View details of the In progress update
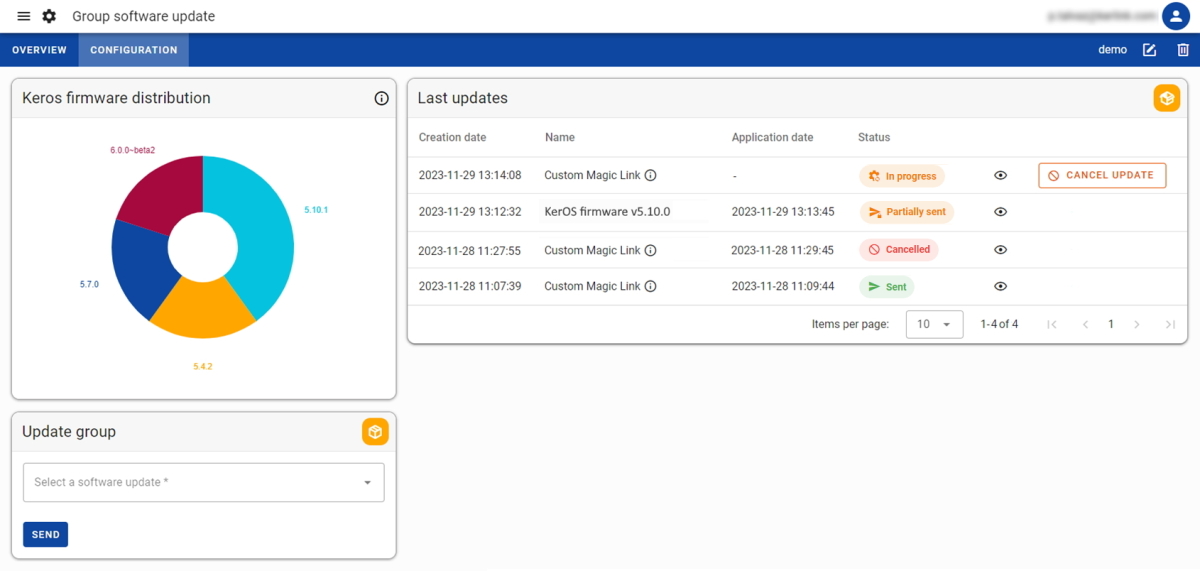The width and height of the screenshot is (1200, 571). click(x=1000, y=175)
